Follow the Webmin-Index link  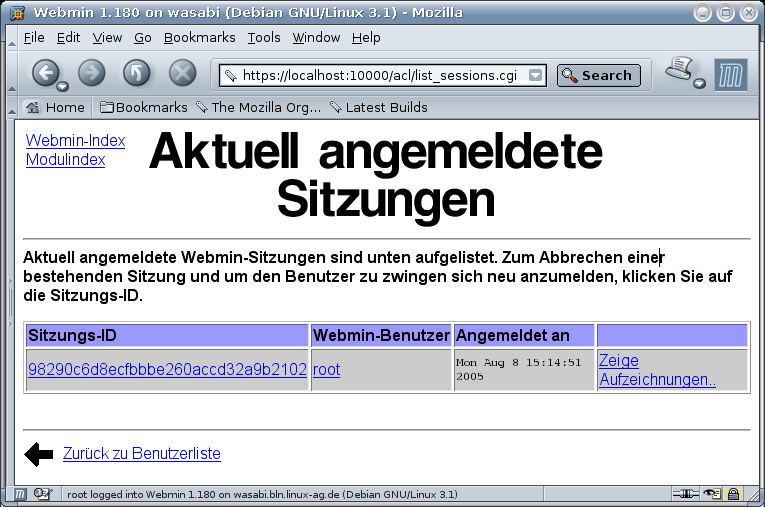pos(76,141)
